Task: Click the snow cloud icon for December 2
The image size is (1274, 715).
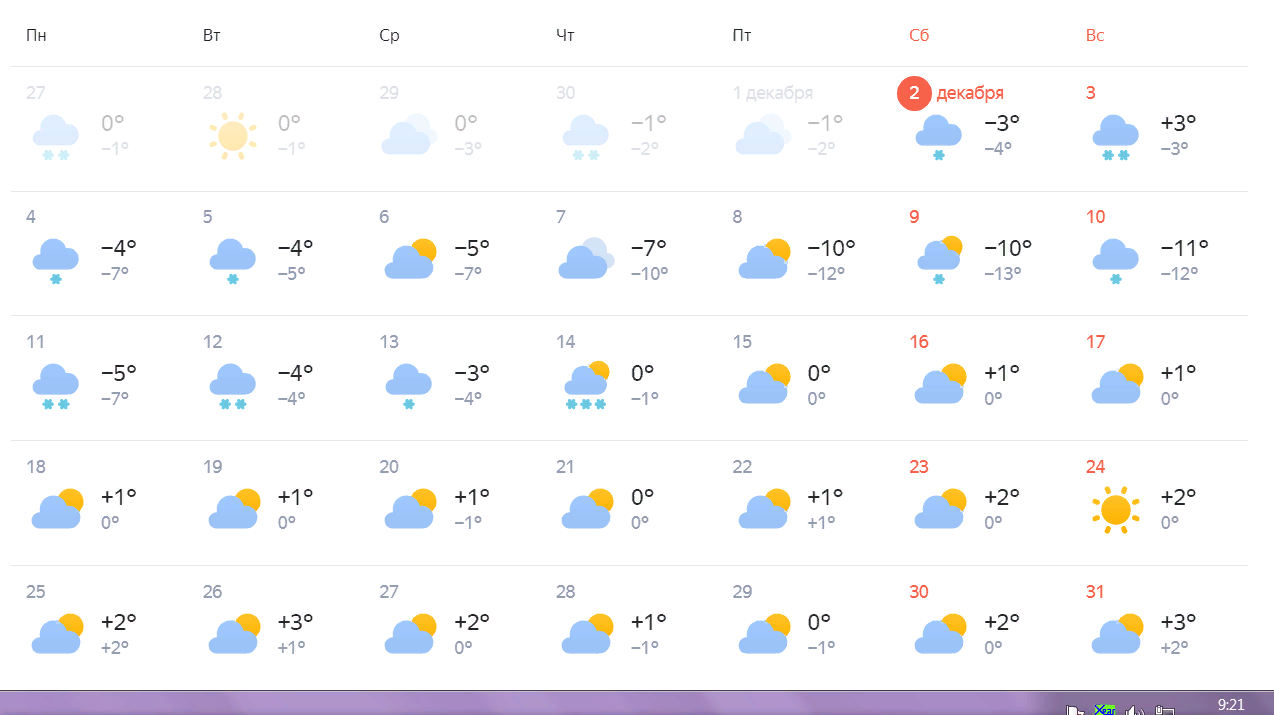Action: [x=938, y=137]
